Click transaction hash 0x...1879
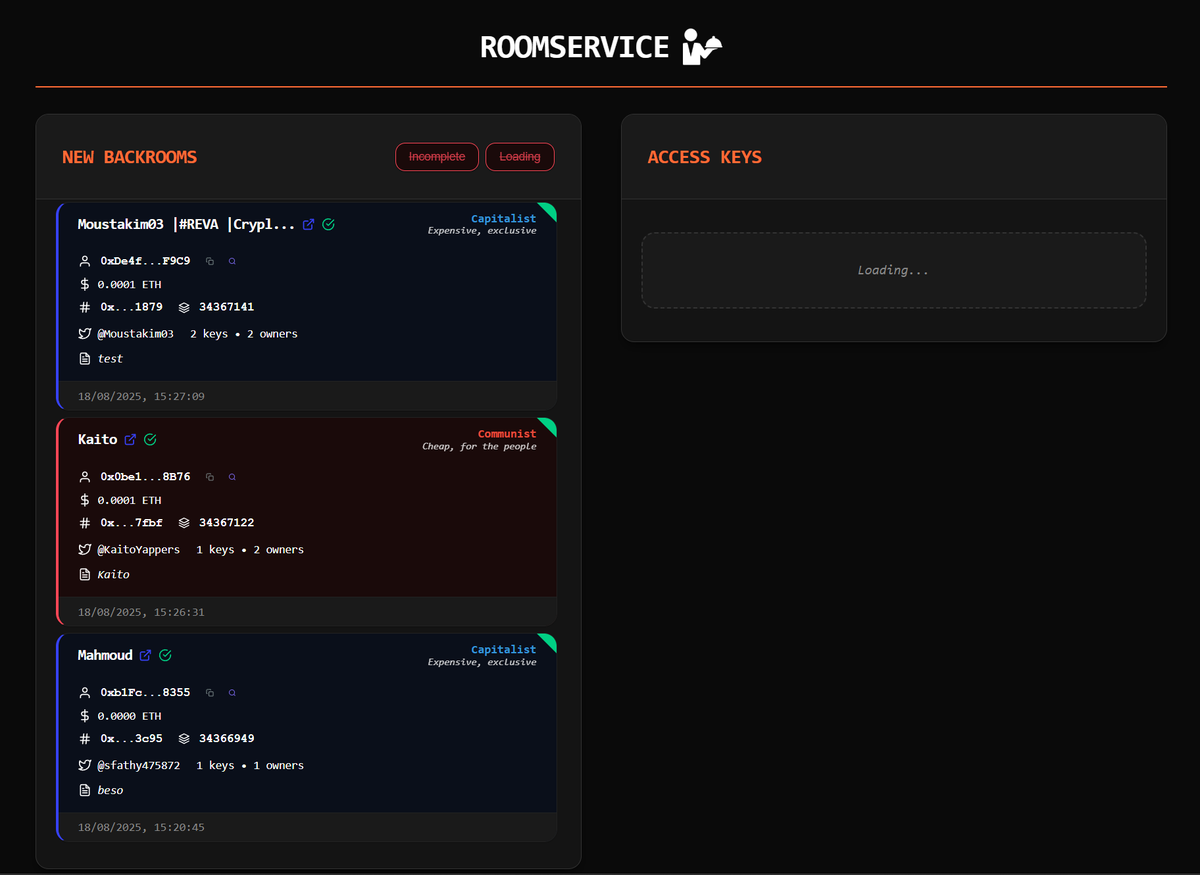Screen dimensions: 1200x875 [x=131, y=307]
